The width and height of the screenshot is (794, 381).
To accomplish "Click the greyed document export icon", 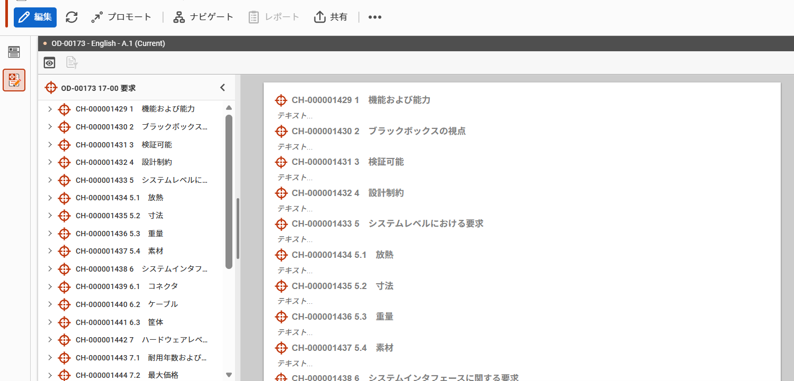I will [72, 63].
